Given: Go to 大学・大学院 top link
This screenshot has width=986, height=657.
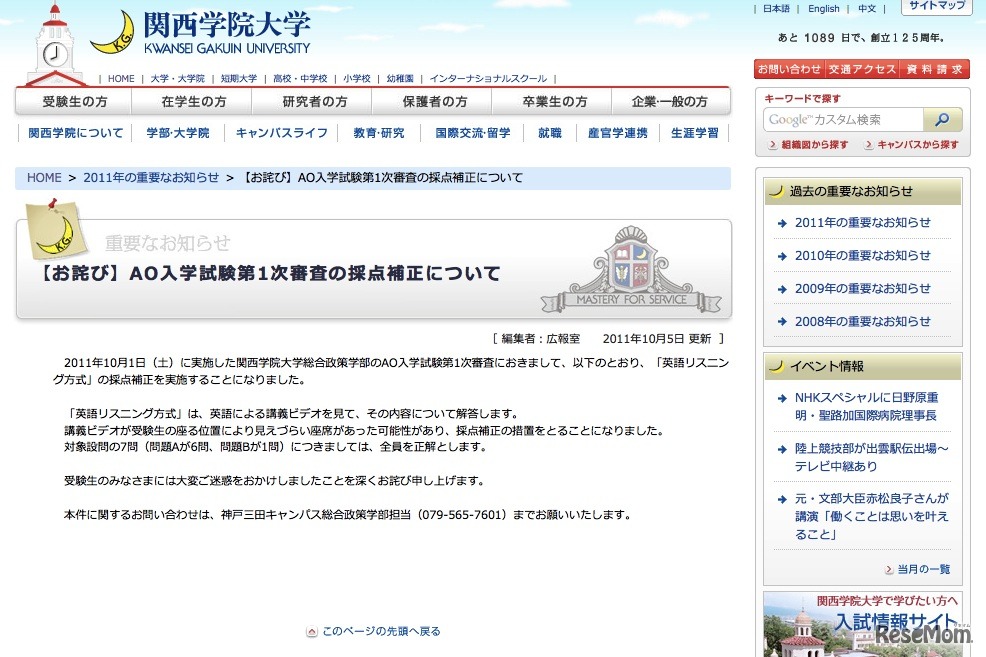Looking at the screenshot, I should pyautogui.click(x=177, y=79).
